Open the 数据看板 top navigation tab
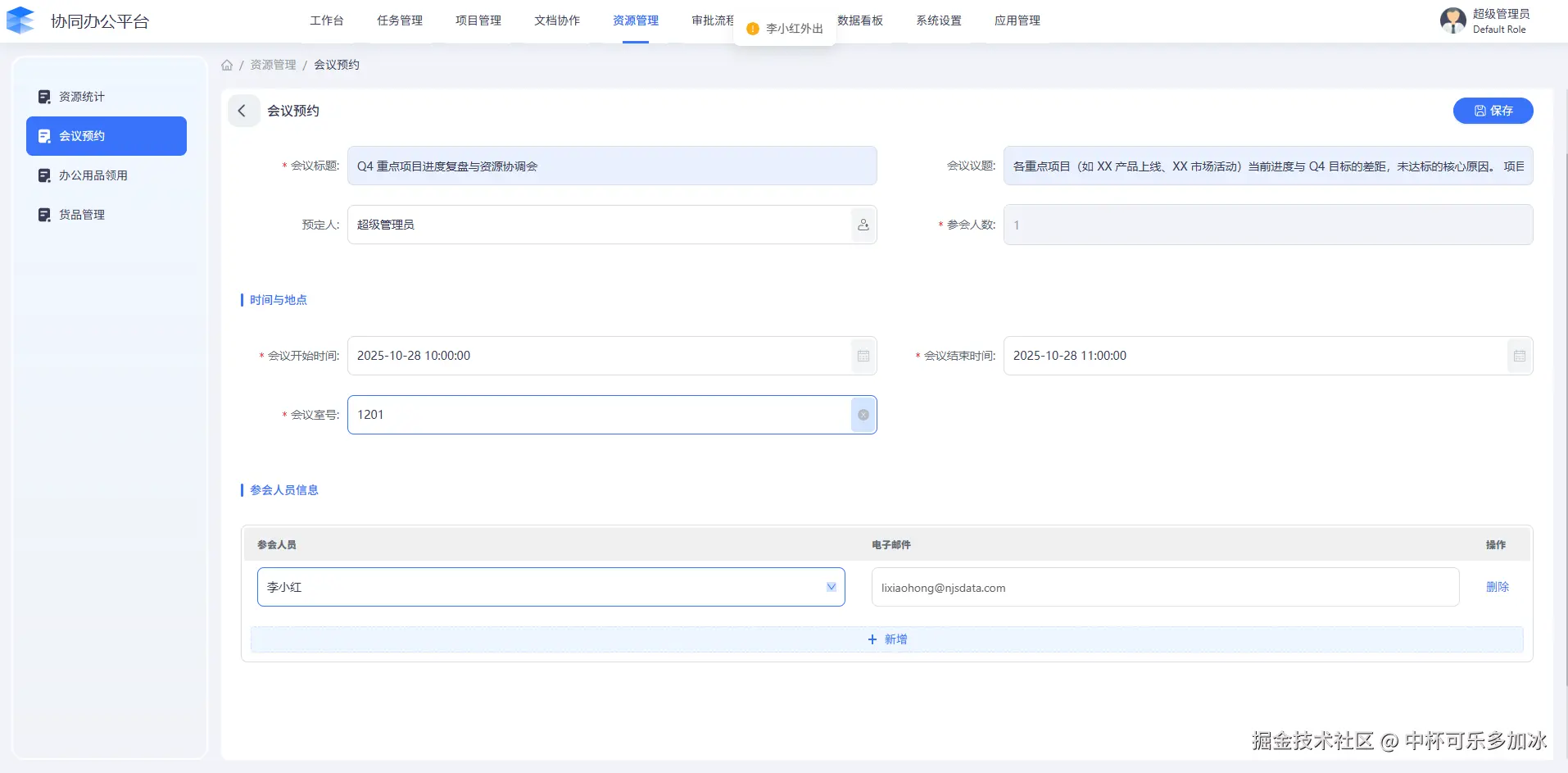The width and height of the screenshot is (1568, 773). click(860, 20)
